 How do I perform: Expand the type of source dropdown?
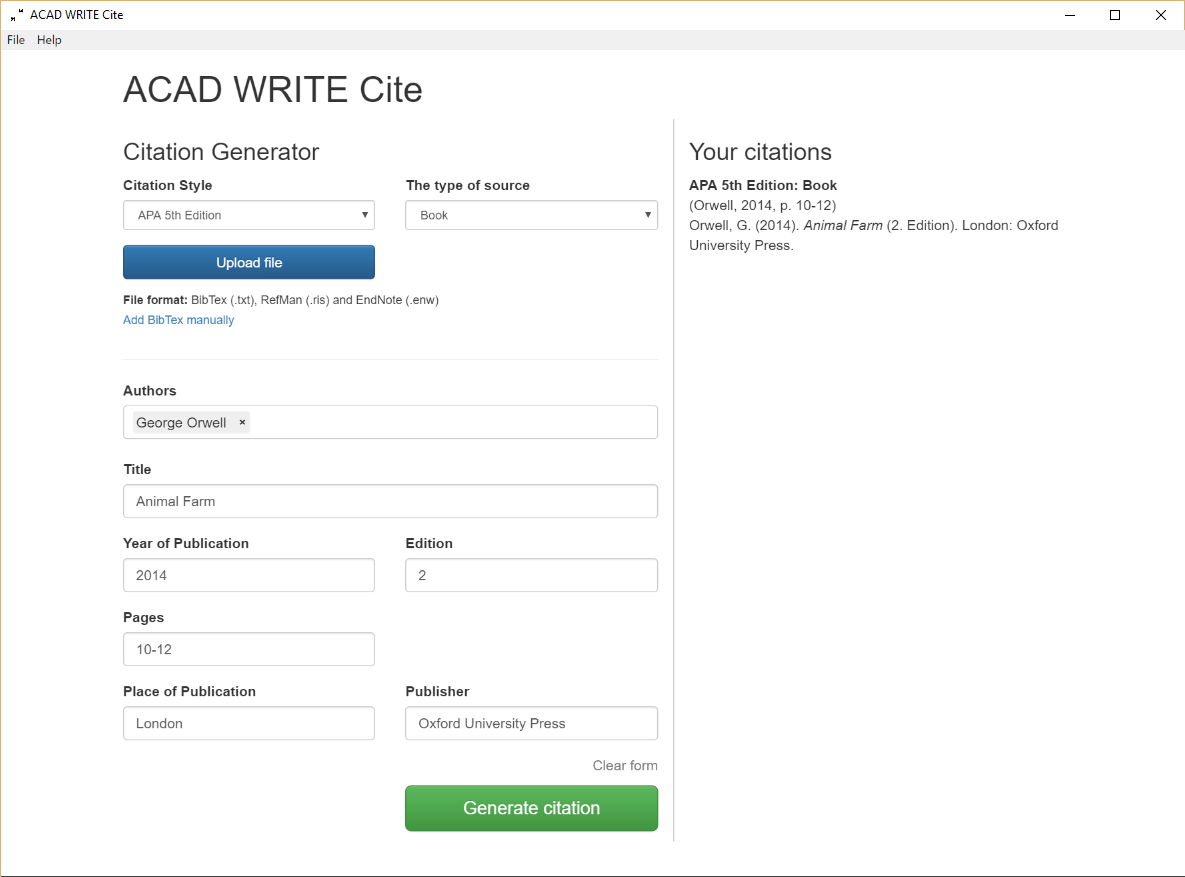point(531,215)
